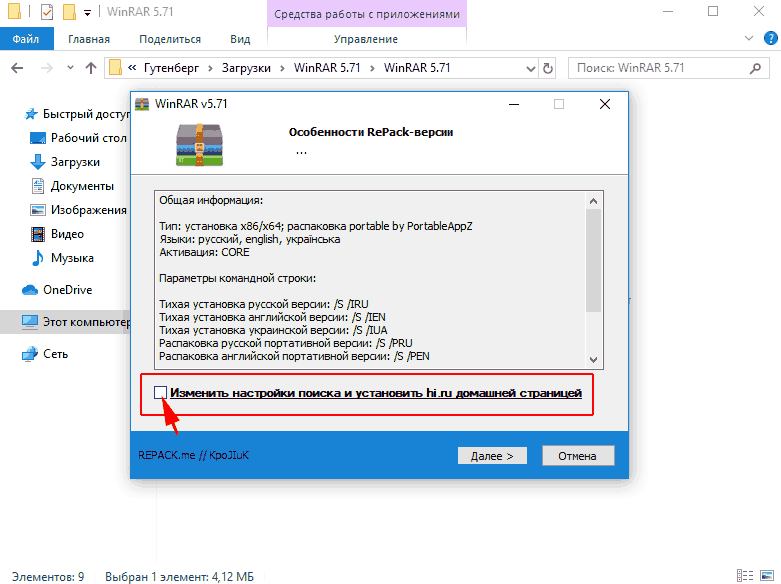
Task: Open Видео in navigation pane
Action: coord(57,234)
